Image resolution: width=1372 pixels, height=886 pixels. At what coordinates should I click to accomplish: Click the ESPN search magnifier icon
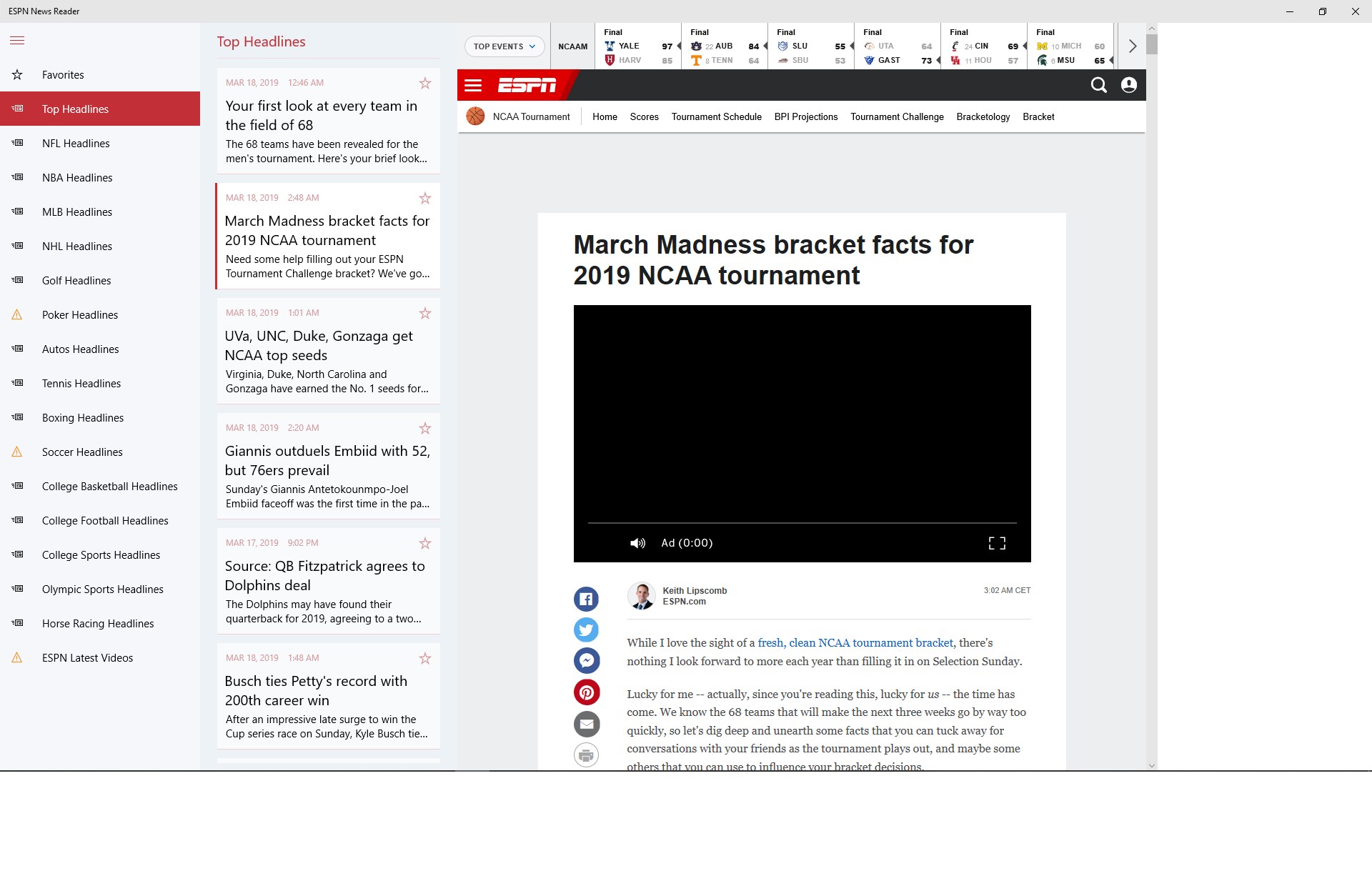click(x=1098, y=86)
